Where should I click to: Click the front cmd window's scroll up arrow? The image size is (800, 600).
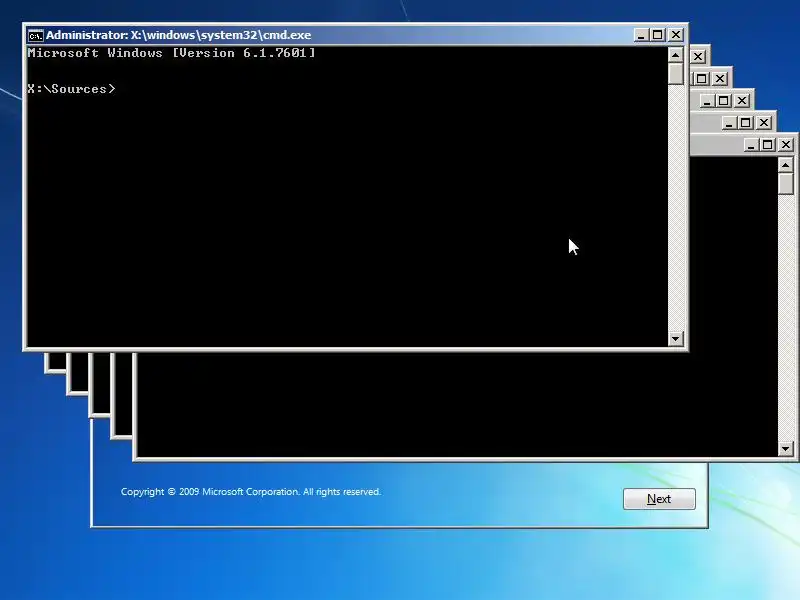[676, 55]
